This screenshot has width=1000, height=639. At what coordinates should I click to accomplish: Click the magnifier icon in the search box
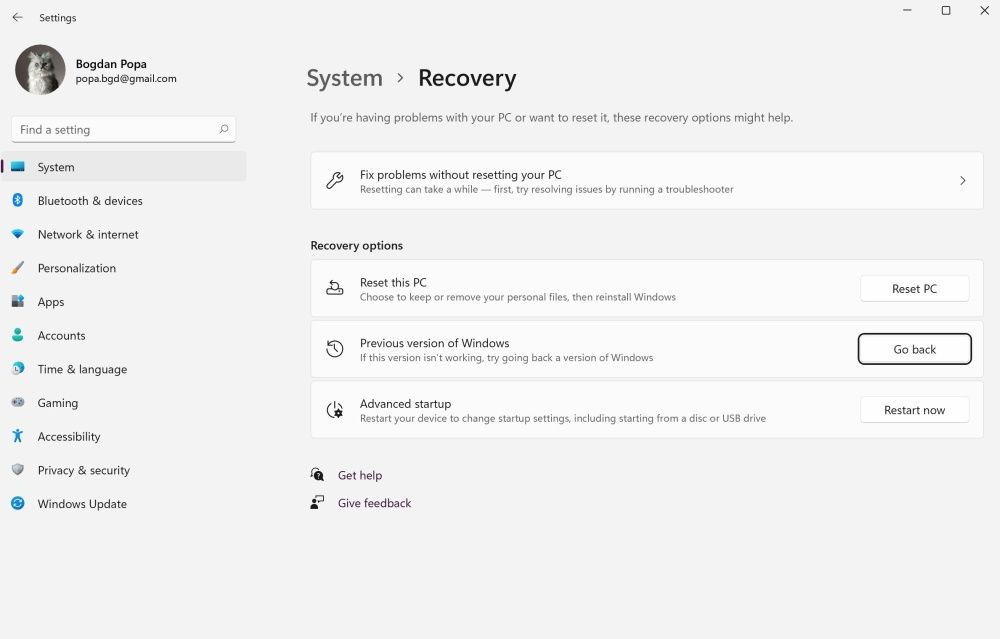pyautogui.click(x=223, y=129)
